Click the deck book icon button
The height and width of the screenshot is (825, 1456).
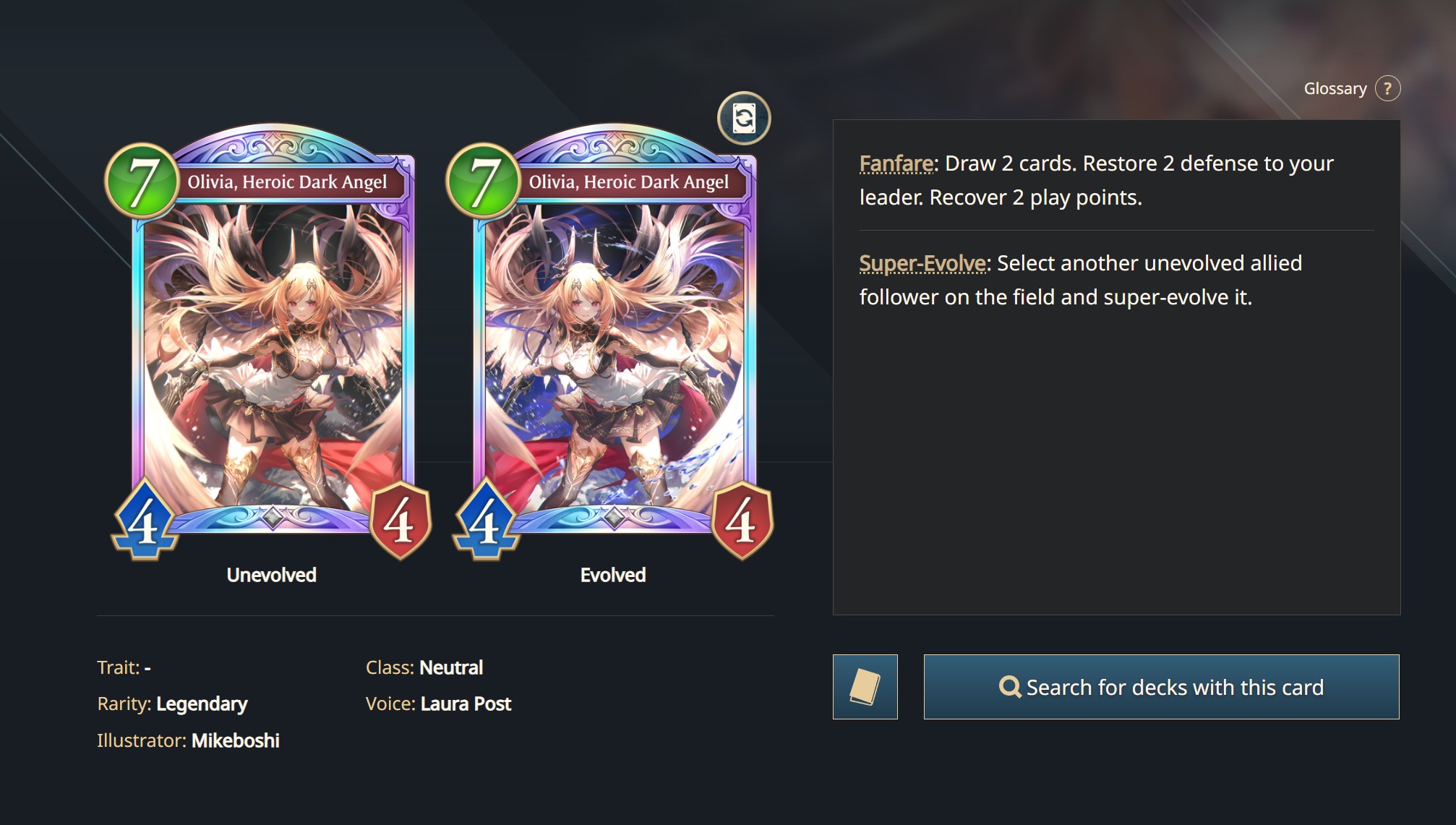tap(865, 687)
